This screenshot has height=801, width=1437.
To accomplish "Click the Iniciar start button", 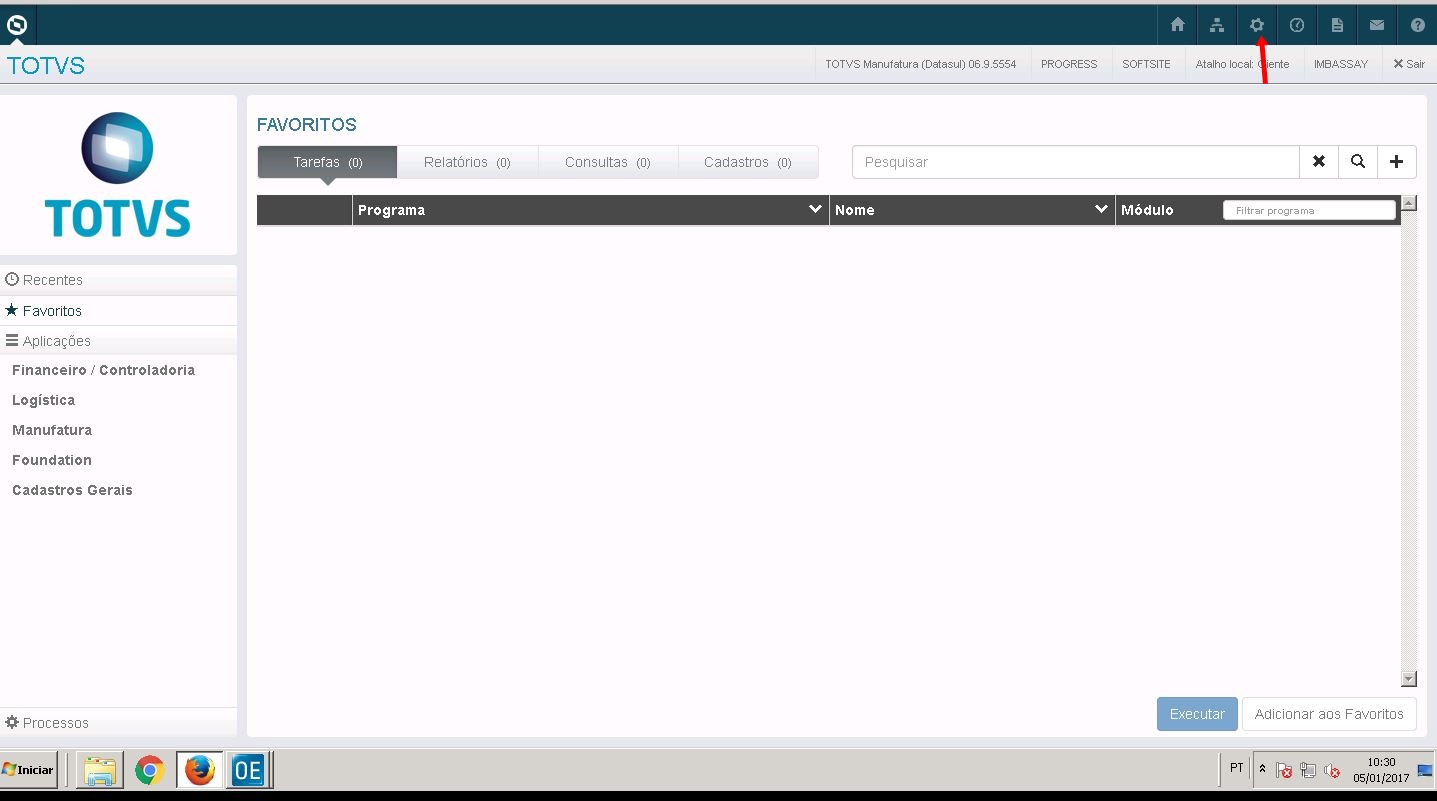I will pos(29,770).
